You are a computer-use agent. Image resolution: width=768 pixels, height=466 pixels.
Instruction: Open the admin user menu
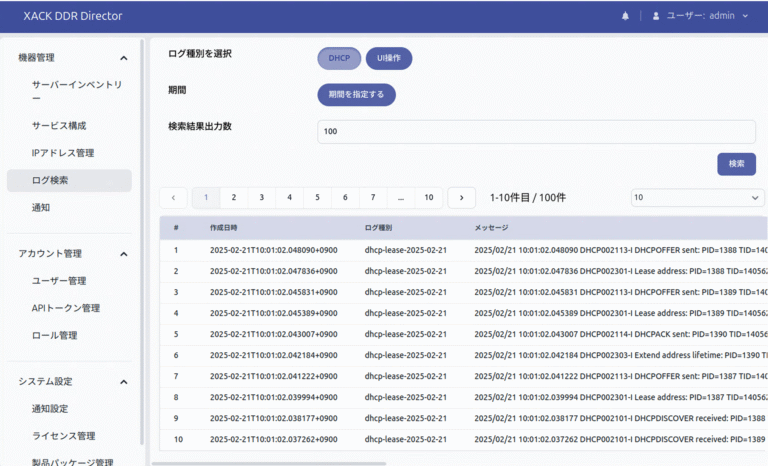(707, 16)
